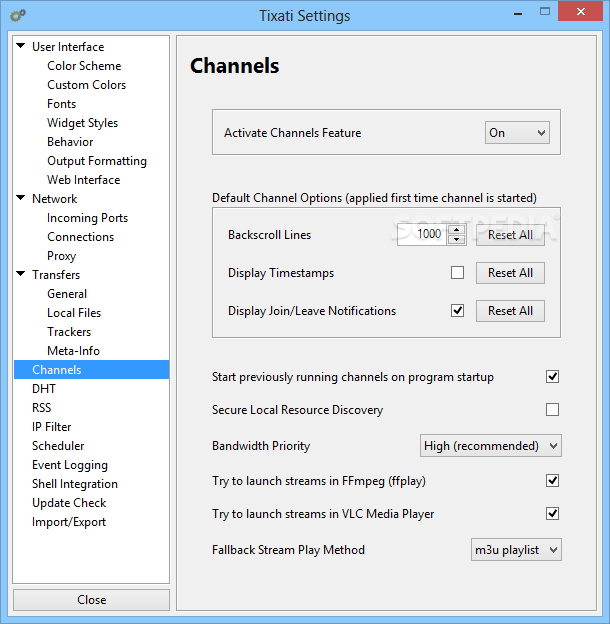Click Reset All for Join/Leave Notifications
Viewport: 610px width, 624px height.
tap(510, 311)
